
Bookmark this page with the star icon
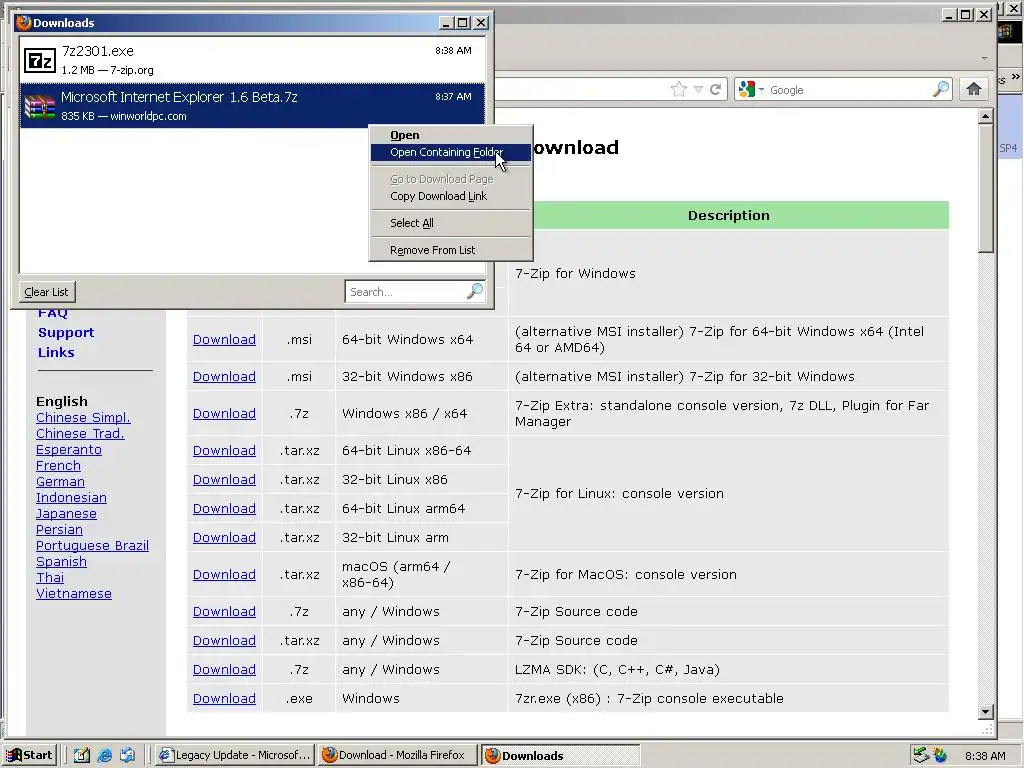coord(679,89)
